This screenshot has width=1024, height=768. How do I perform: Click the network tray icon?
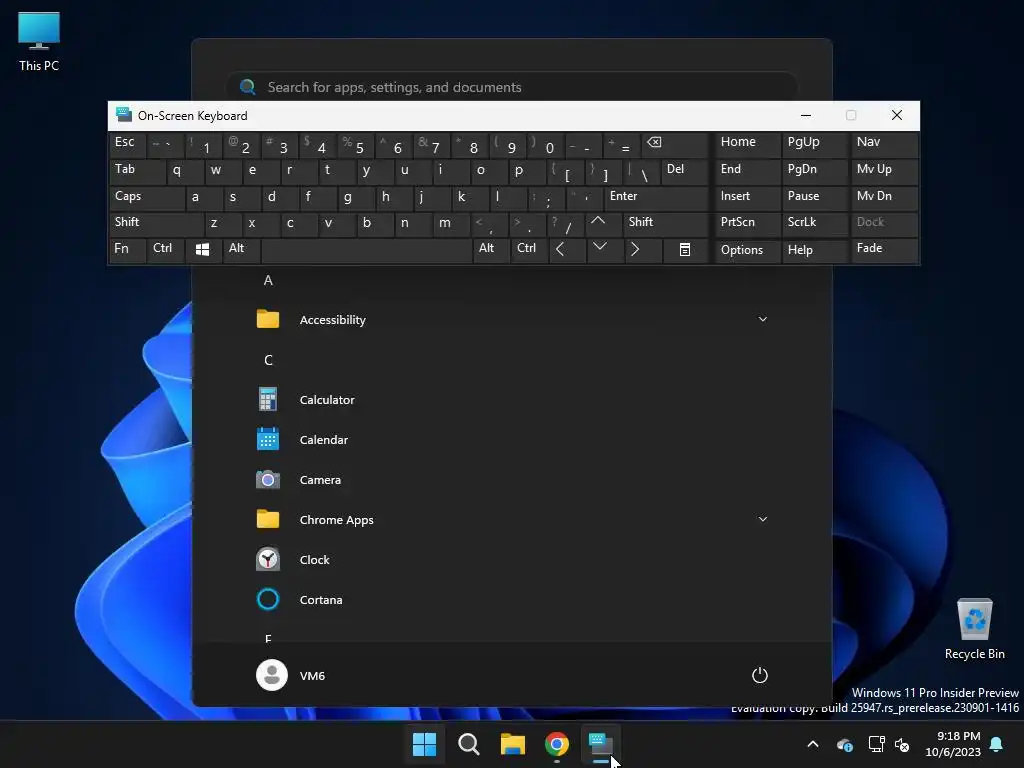(876, 744)
